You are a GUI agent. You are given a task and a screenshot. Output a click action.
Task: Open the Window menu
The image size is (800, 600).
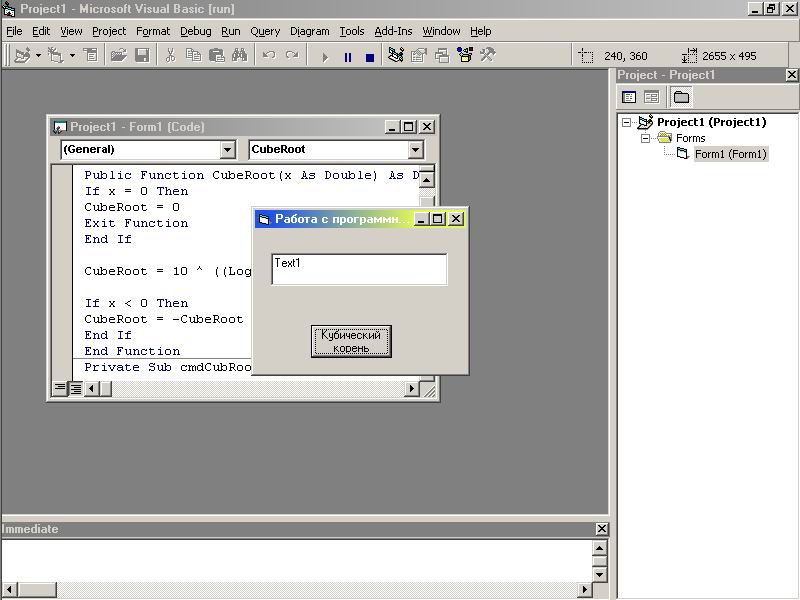click(x=441, y=31)
